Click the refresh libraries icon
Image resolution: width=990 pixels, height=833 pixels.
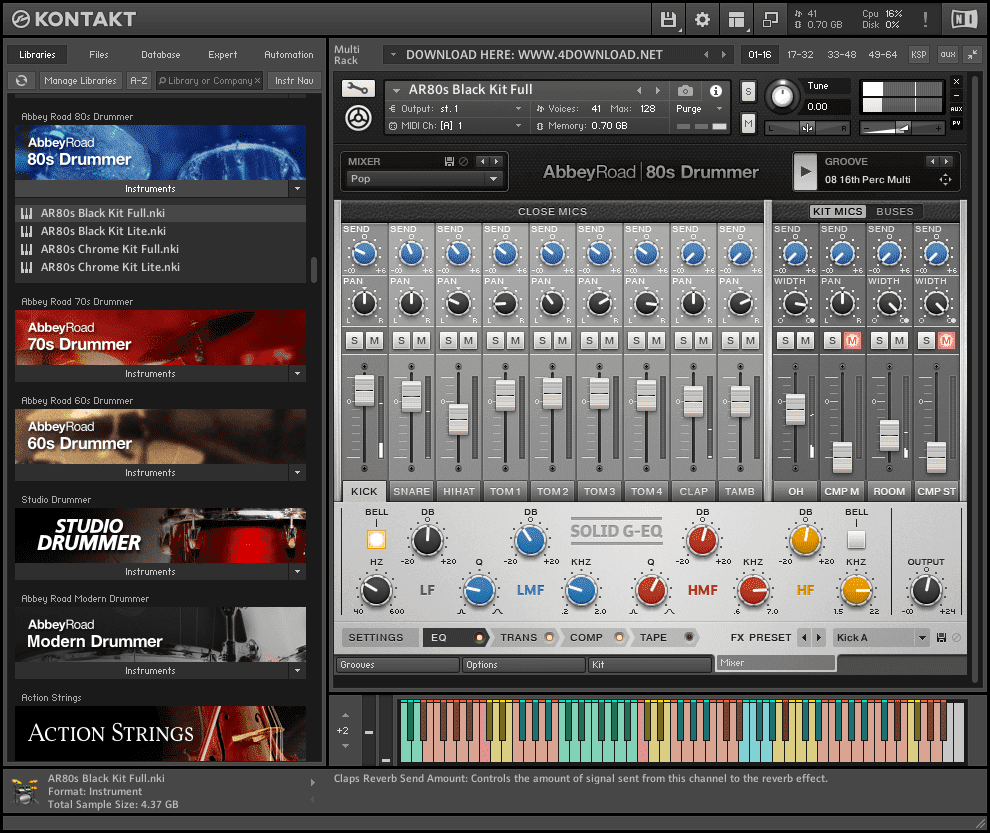22,81
